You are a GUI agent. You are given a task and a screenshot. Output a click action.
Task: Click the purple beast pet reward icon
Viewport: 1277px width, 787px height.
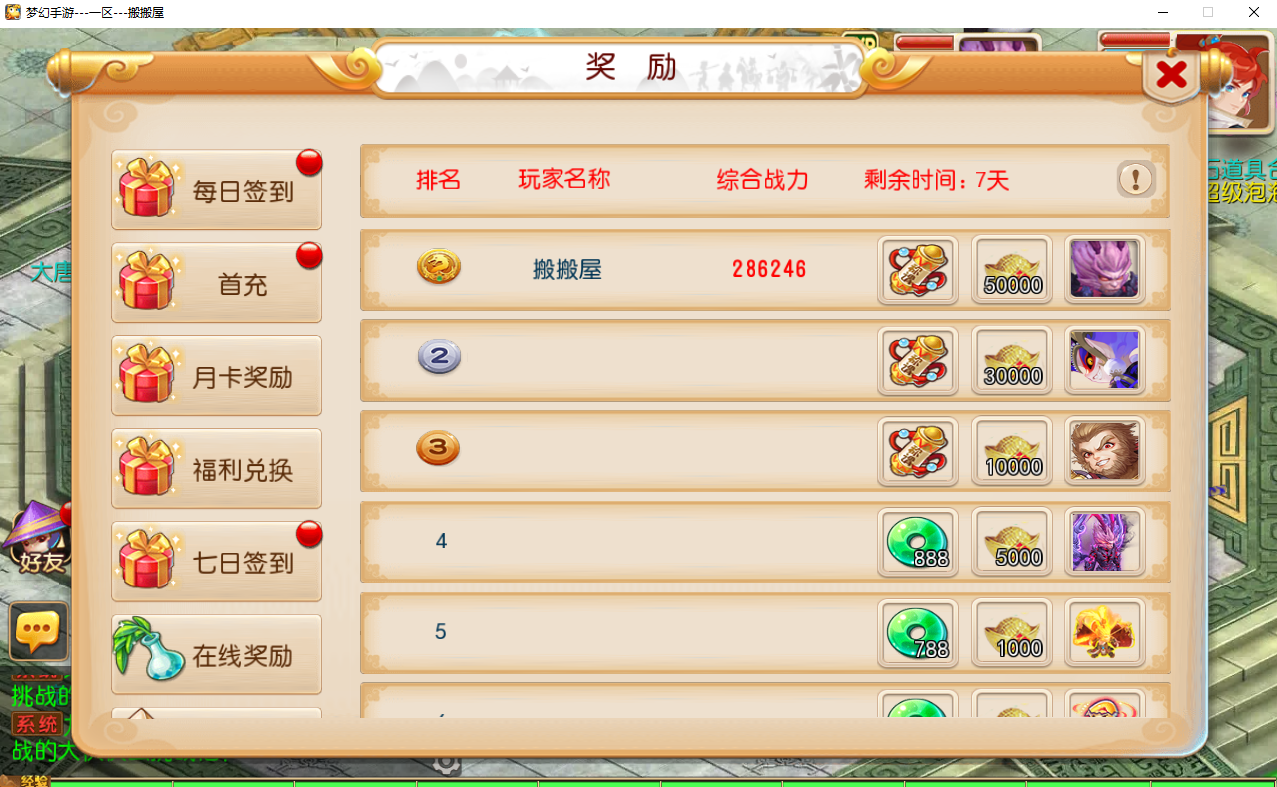(x=1105, y=270)
